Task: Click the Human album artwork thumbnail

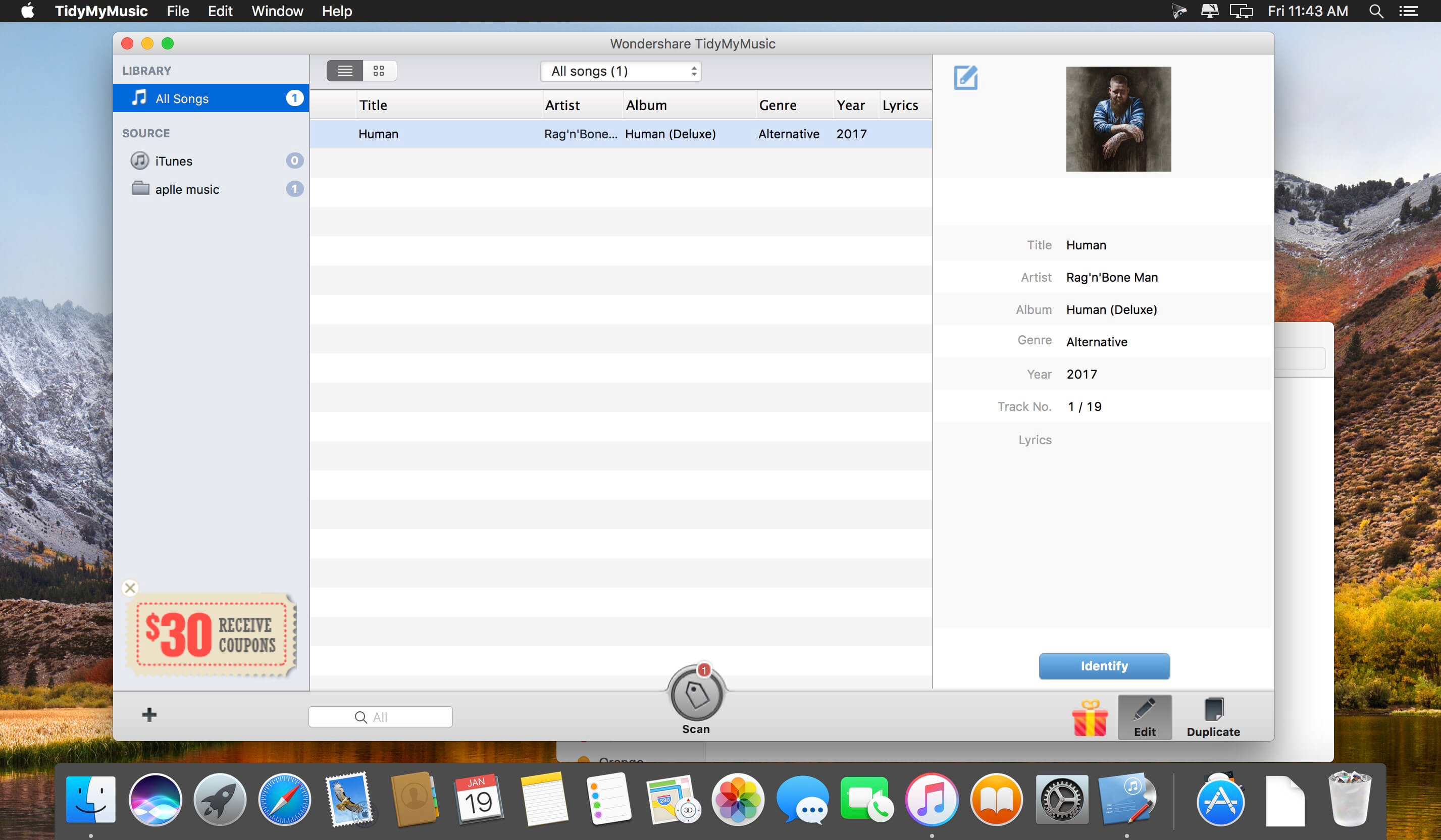Action: pyautogui.click(x=1118, y=119)
